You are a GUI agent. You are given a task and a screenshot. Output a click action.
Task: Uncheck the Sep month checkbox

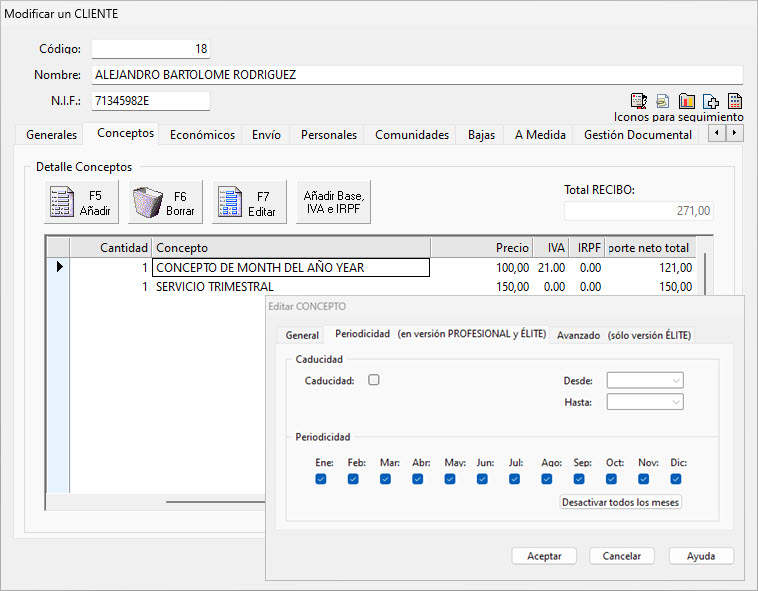pyautogui.click(x=579, y=479)
